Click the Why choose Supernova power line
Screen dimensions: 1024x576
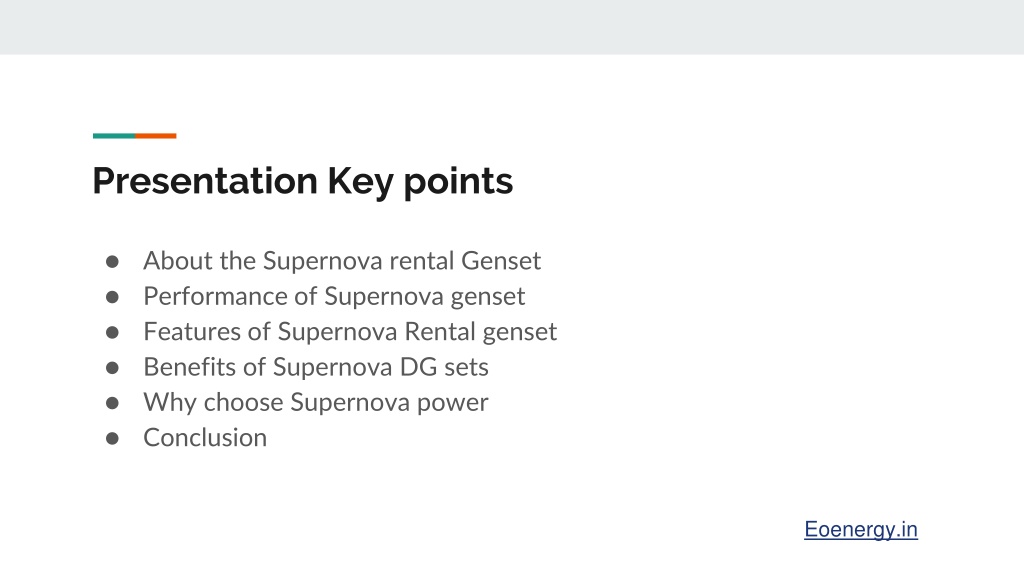pyautogui.click(x=315, y=403)
